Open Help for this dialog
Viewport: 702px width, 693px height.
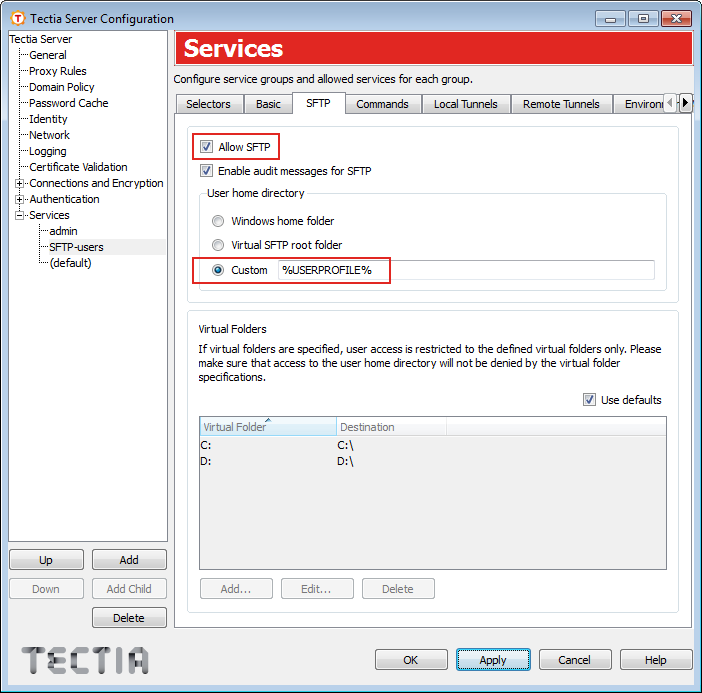pyautogui.click(x=656, y=660)
